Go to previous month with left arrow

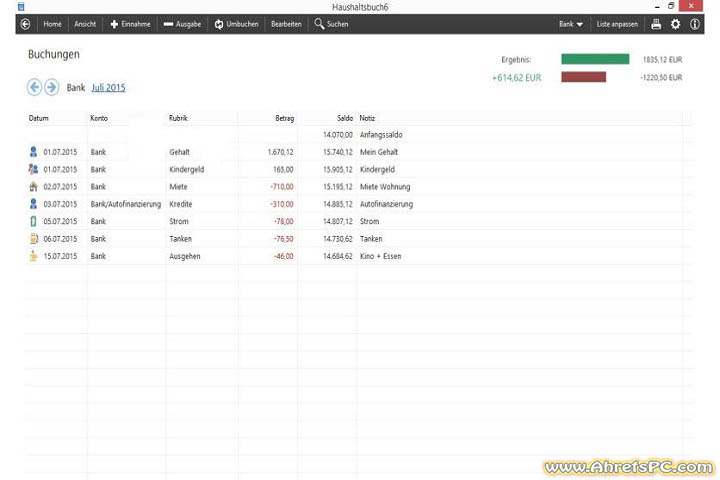[x=35, y=88]
